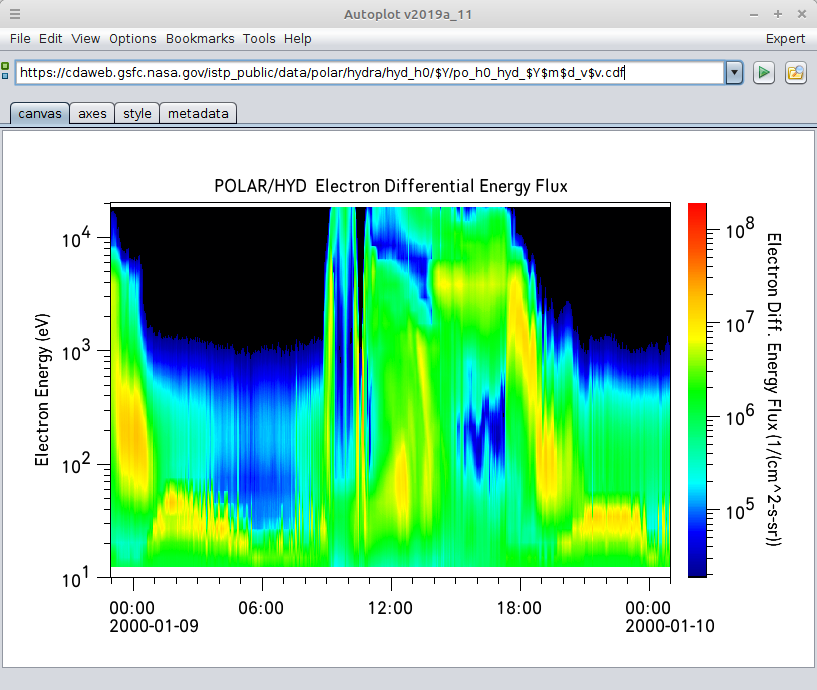Viewport: 817px width, 690px height.
Task: Switch to the metadata tab
Action: 198,114
